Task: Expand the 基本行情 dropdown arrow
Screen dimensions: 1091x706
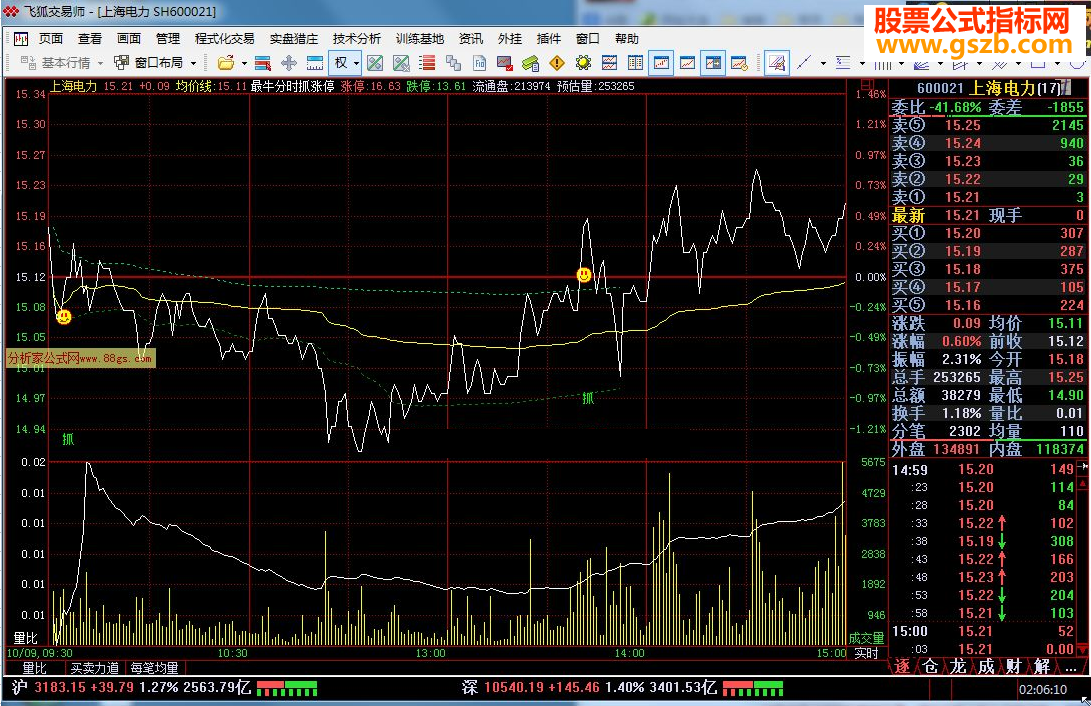Action: (100, 63)
